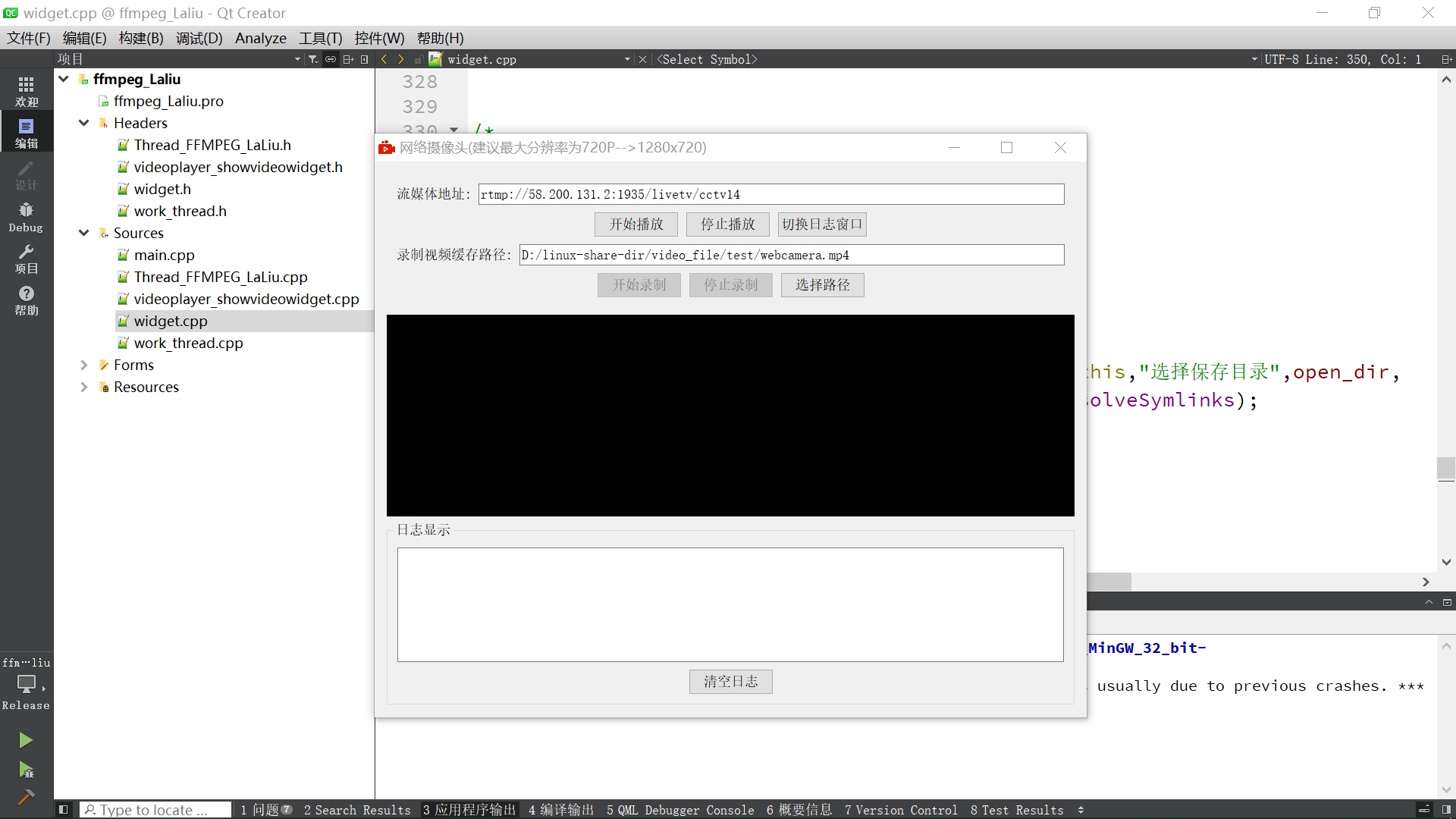Click the green Run button
This screenshot has width=1456, height=819.
pos(26,739)
